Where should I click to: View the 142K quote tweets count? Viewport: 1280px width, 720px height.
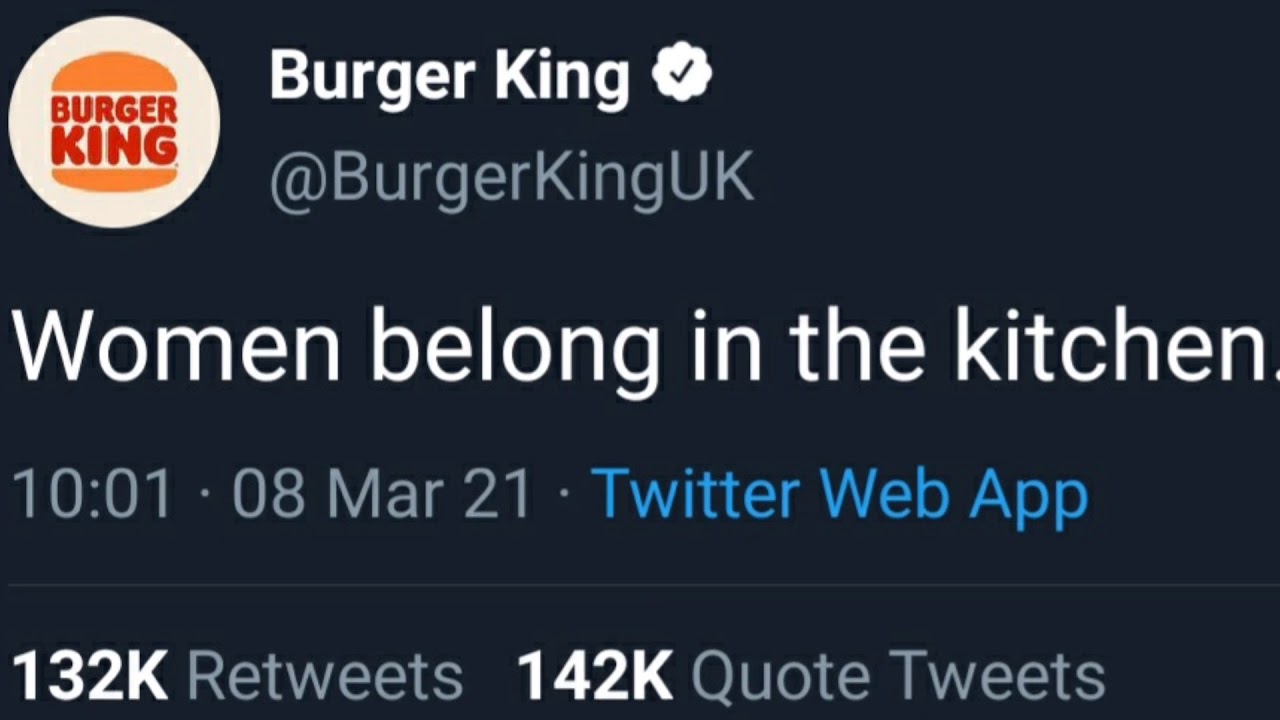coord(595,676)
